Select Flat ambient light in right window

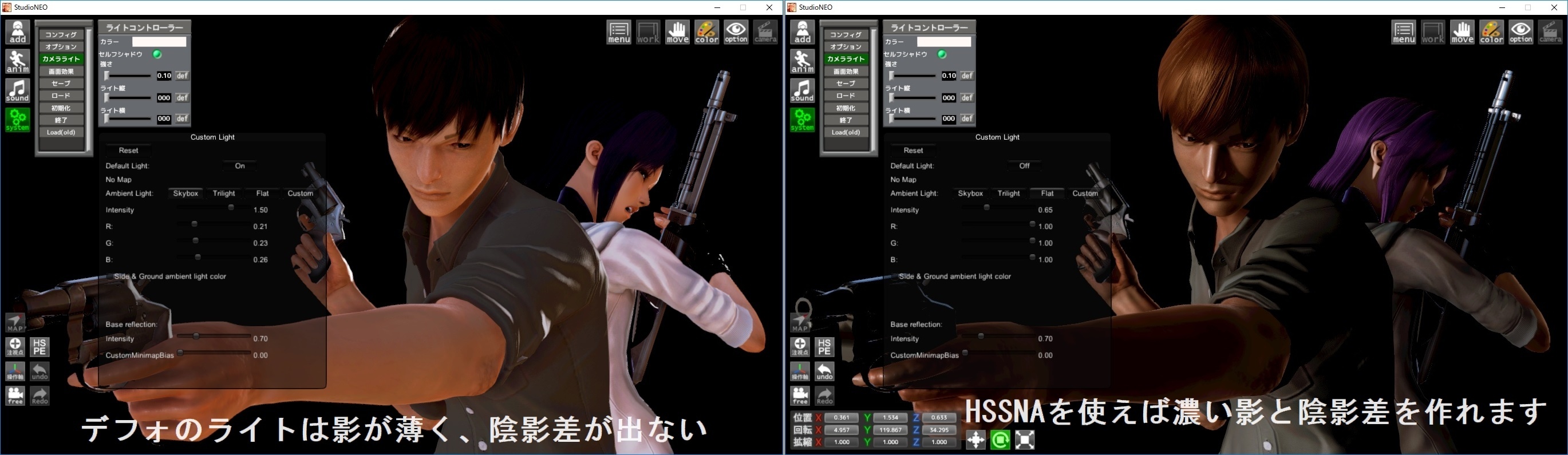[1047, 193]
